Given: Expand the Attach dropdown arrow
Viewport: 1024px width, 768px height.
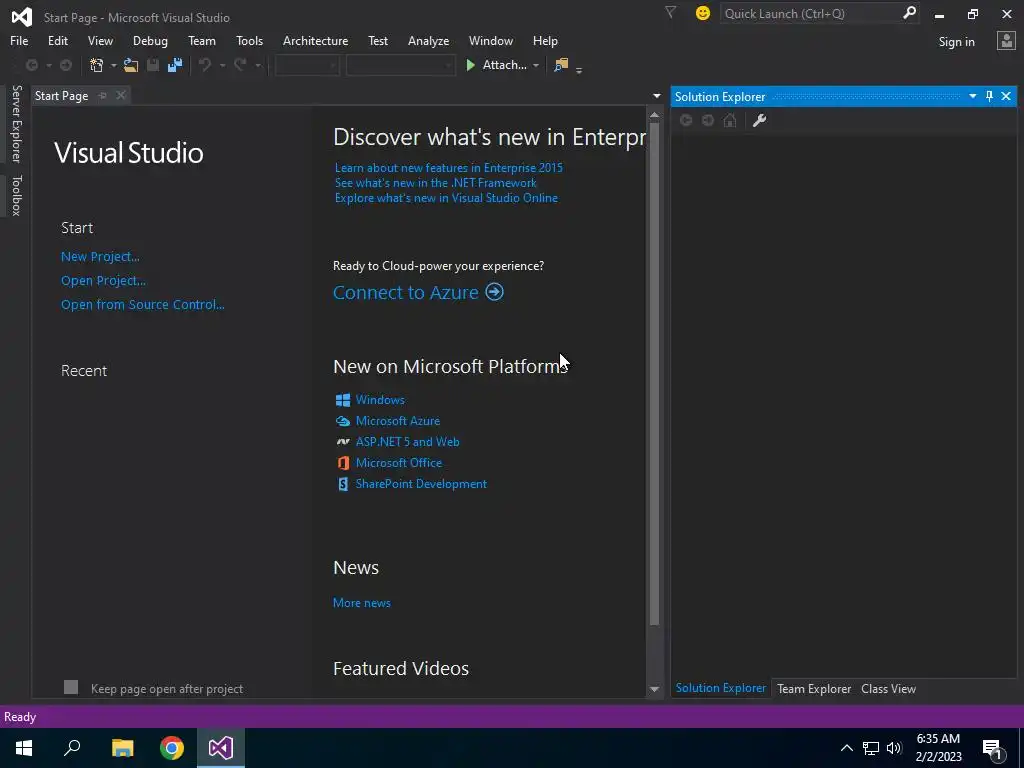Looking at the screenshot, I should 536,65.
